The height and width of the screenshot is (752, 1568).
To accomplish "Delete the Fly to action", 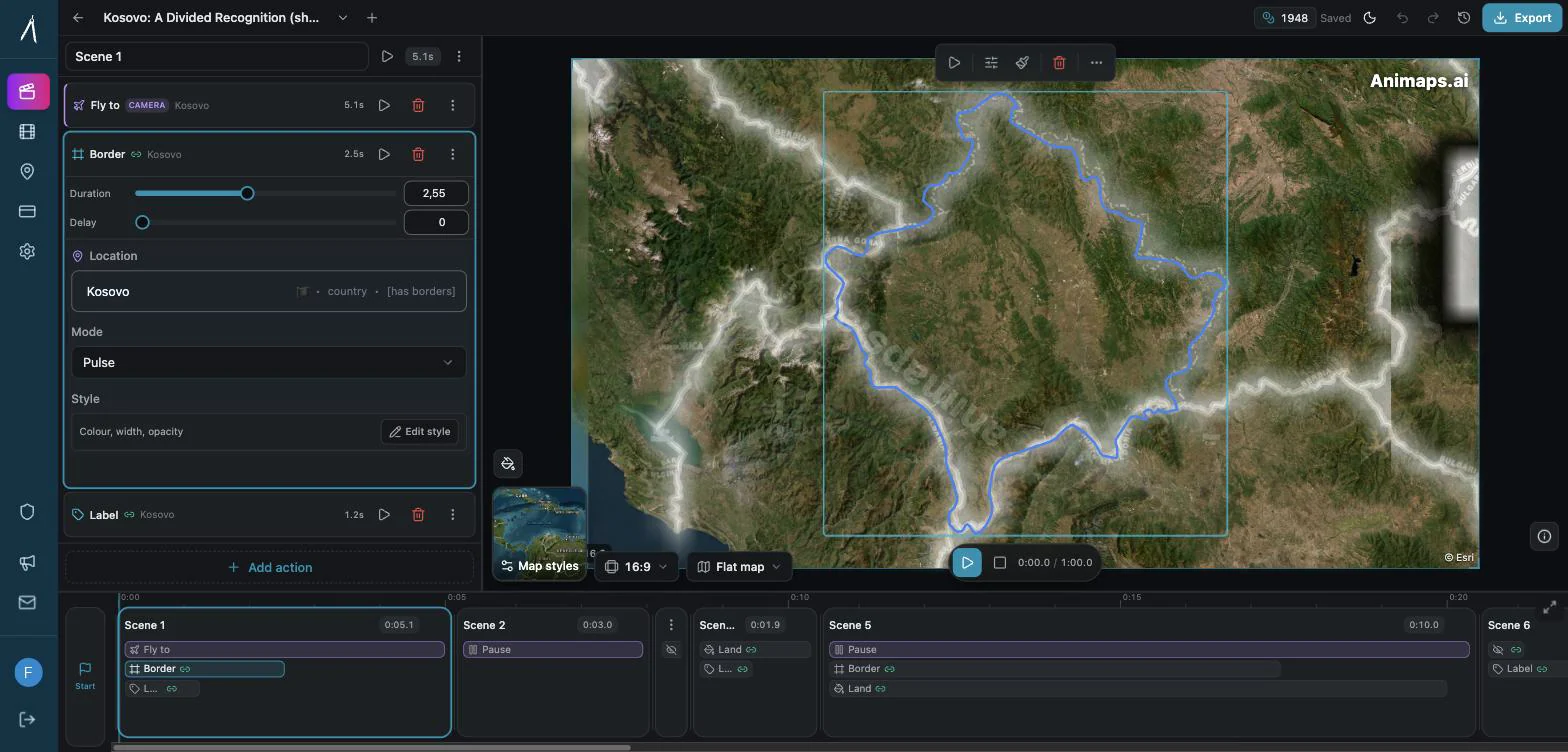I will (x=418, y=105).
